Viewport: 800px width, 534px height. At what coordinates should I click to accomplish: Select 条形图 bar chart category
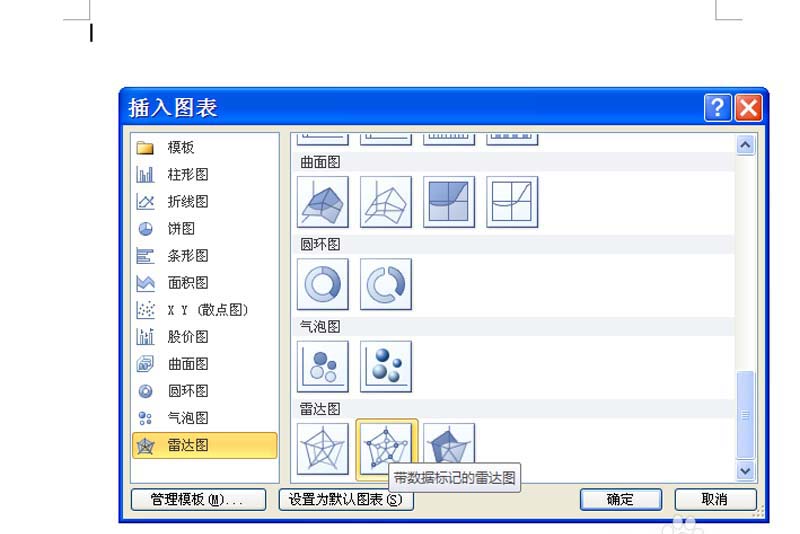click(x=204, y=256)
